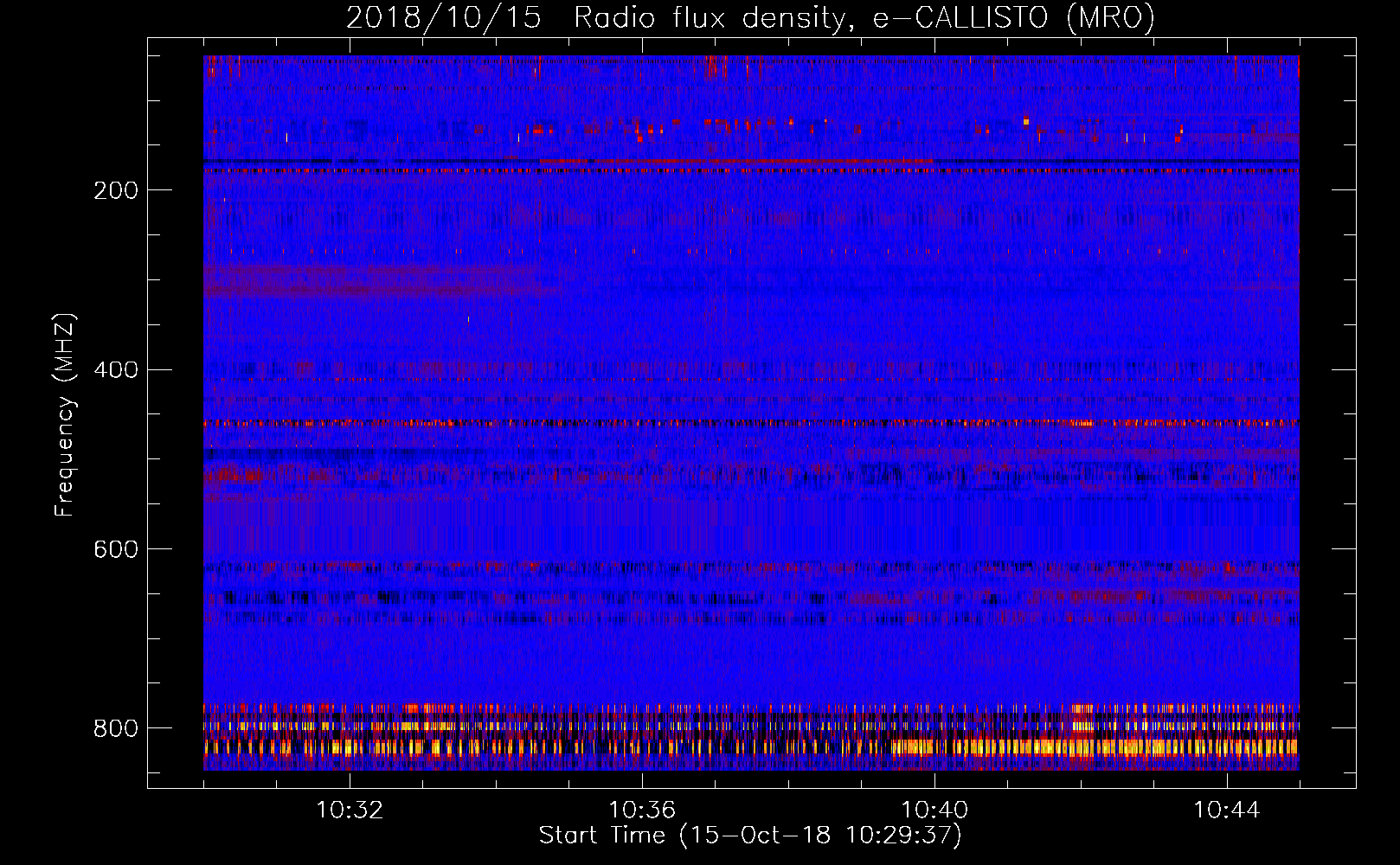Click the '2018/10/15' date in the title

coord(444,18)
